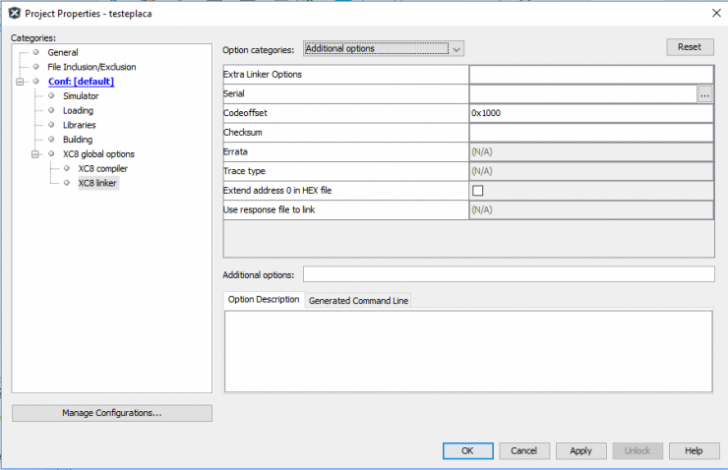Open Help for project properties
728x470 pixels.
693,451
